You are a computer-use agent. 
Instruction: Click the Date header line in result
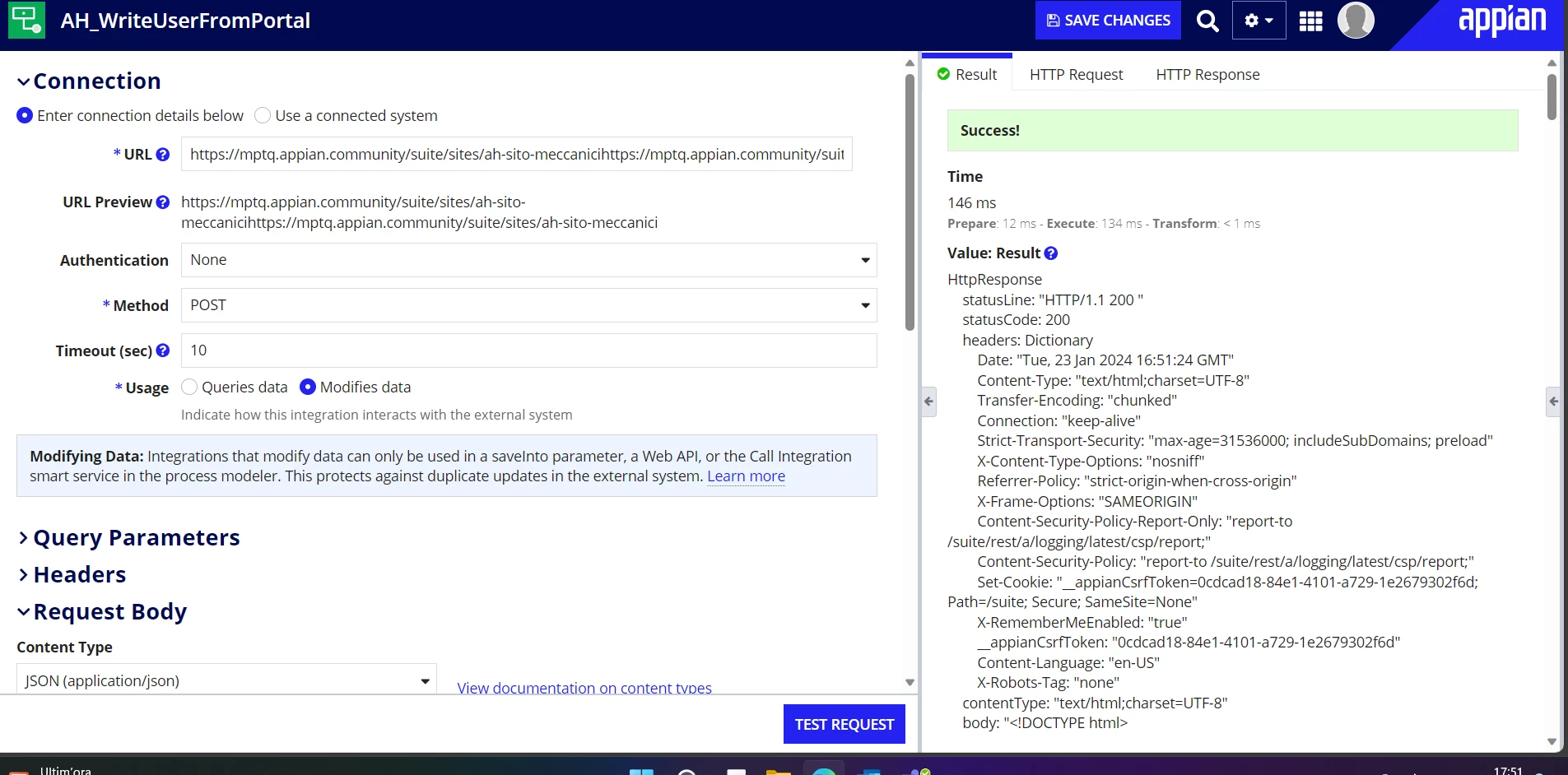click(1105, 360)
